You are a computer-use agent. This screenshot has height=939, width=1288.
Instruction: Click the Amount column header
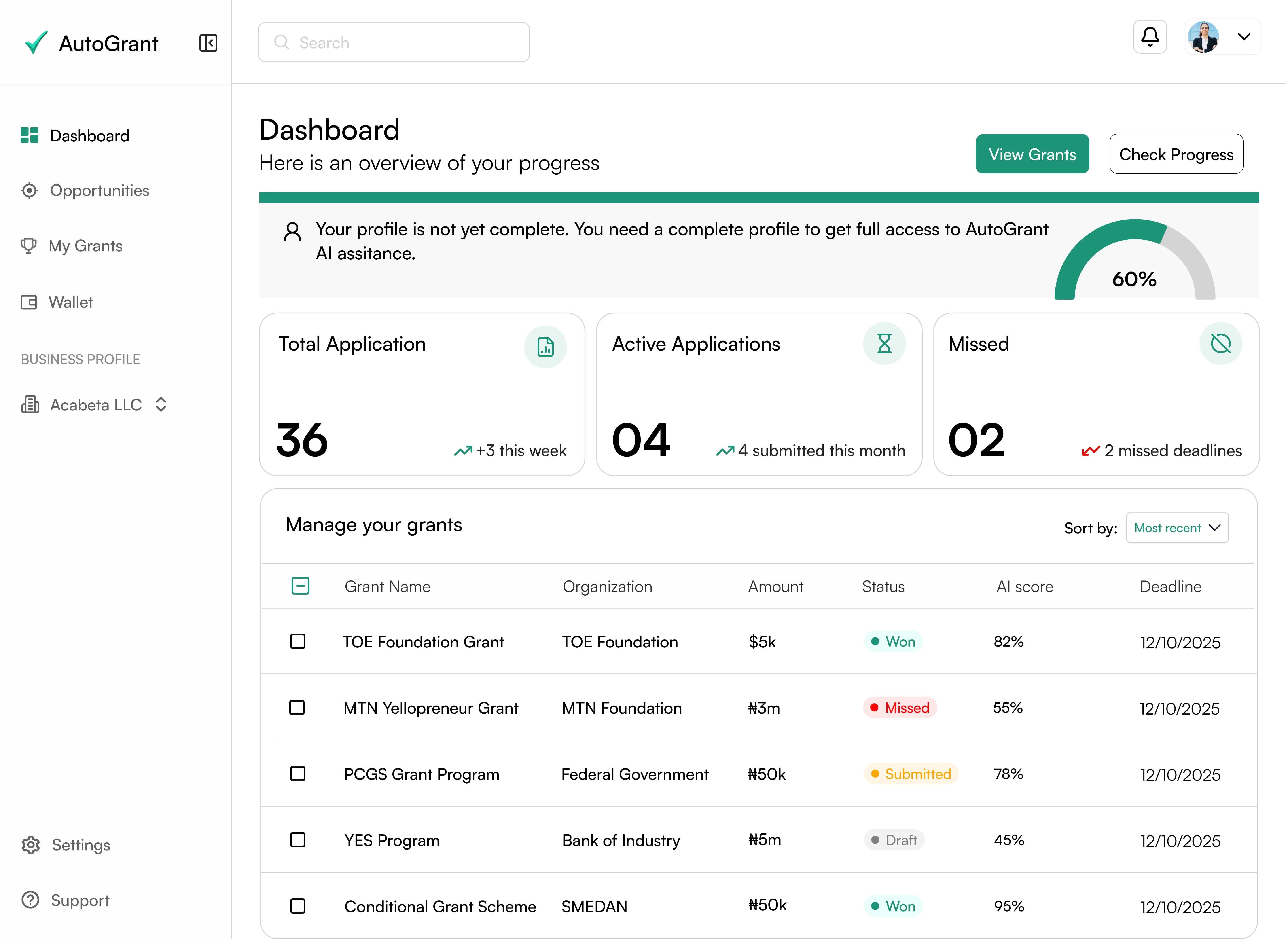776,587
